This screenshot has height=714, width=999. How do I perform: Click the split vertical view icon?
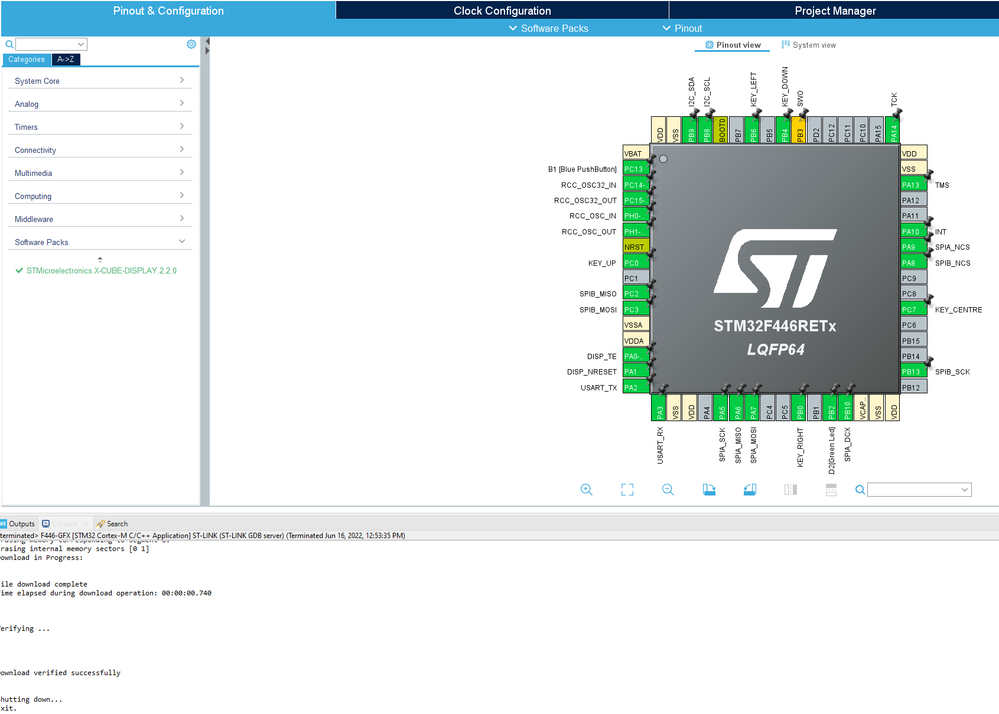[791, 489]
